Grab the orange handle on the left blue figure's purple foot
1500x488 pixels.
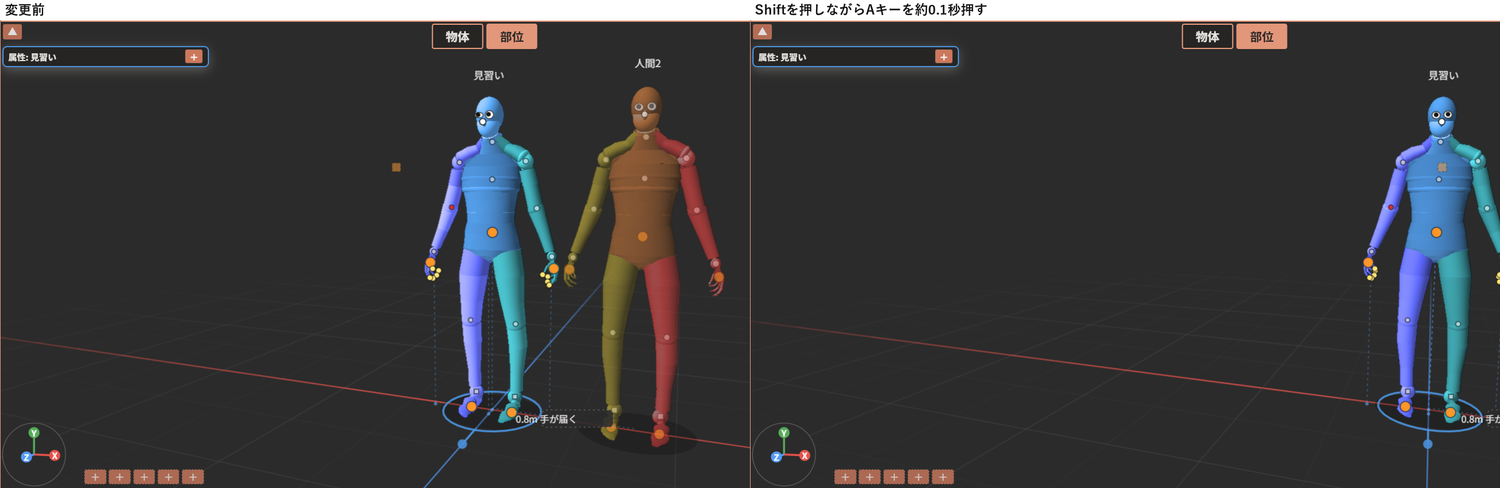[x=471, y=407]
